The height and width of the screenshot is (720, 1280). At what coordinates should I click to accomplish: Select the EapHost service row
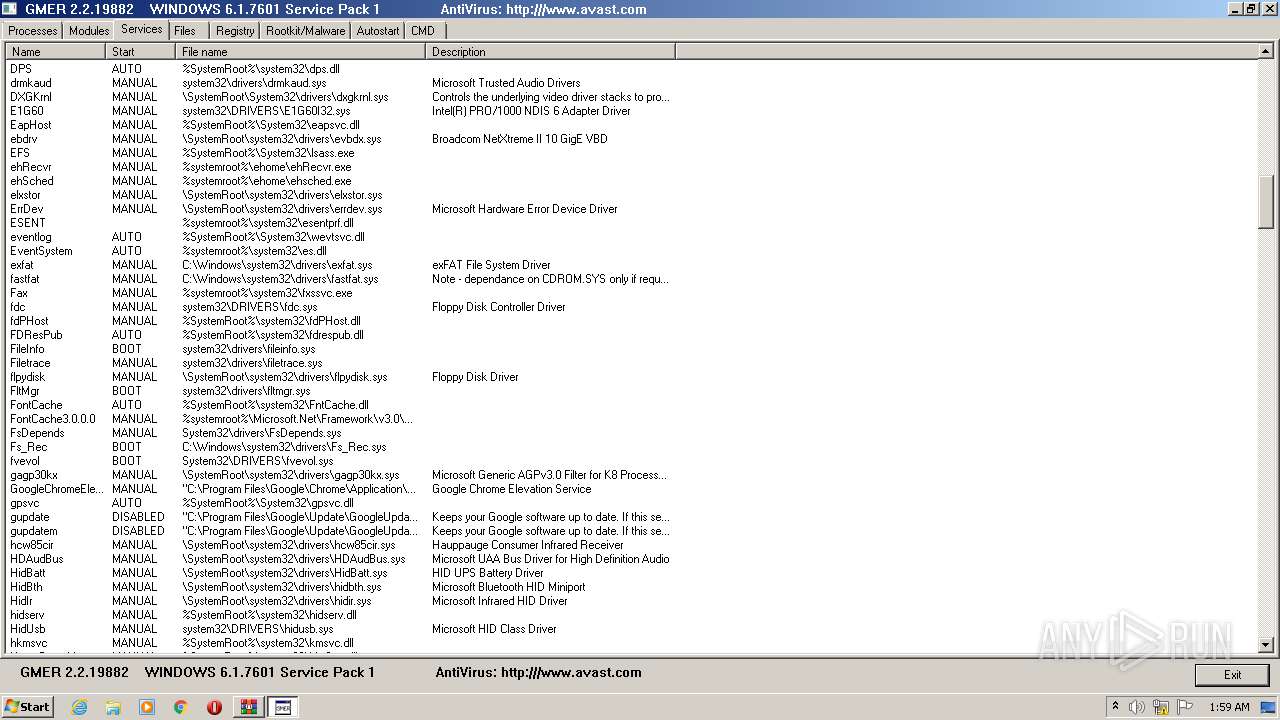tap(340, 125)
